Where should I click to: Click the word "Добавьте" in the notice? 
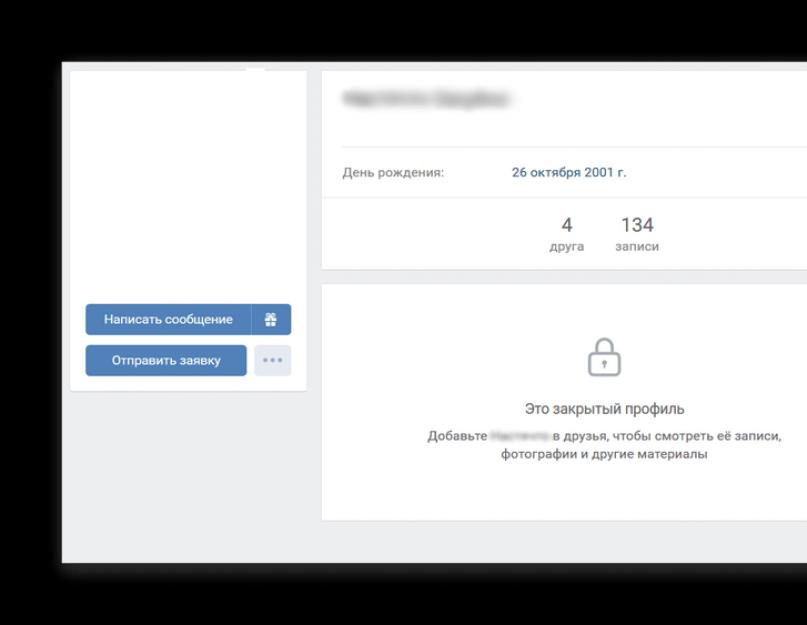[x=457, y=436]
